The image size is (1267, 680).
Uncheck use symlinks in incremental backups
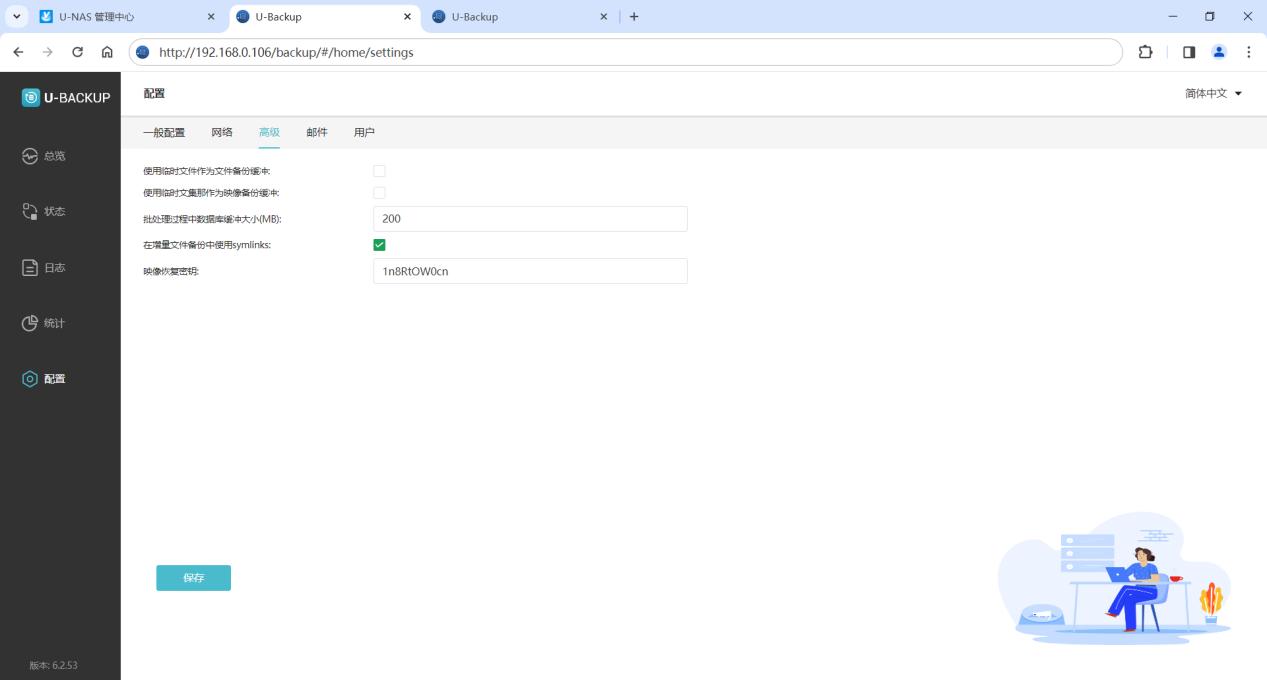pos(379,245)
